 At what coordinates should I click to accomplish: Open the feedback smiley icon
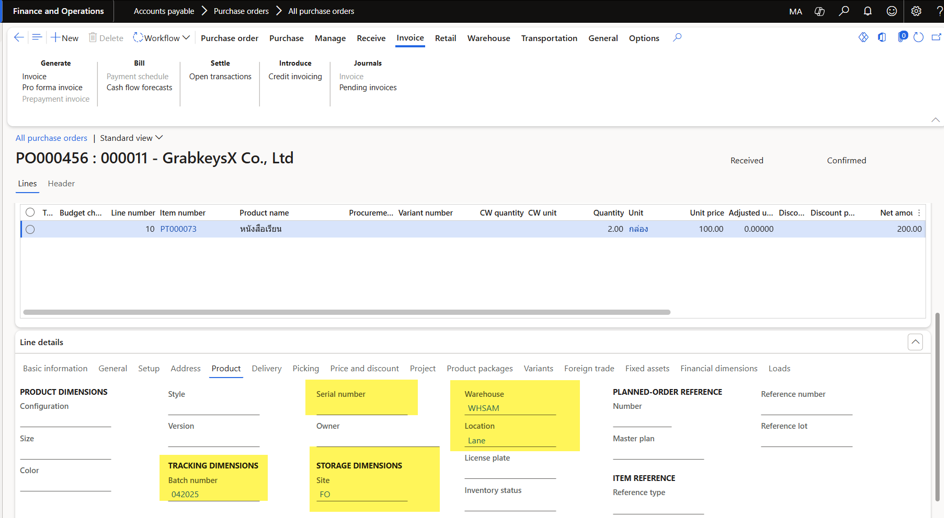[x=892, y=11]
